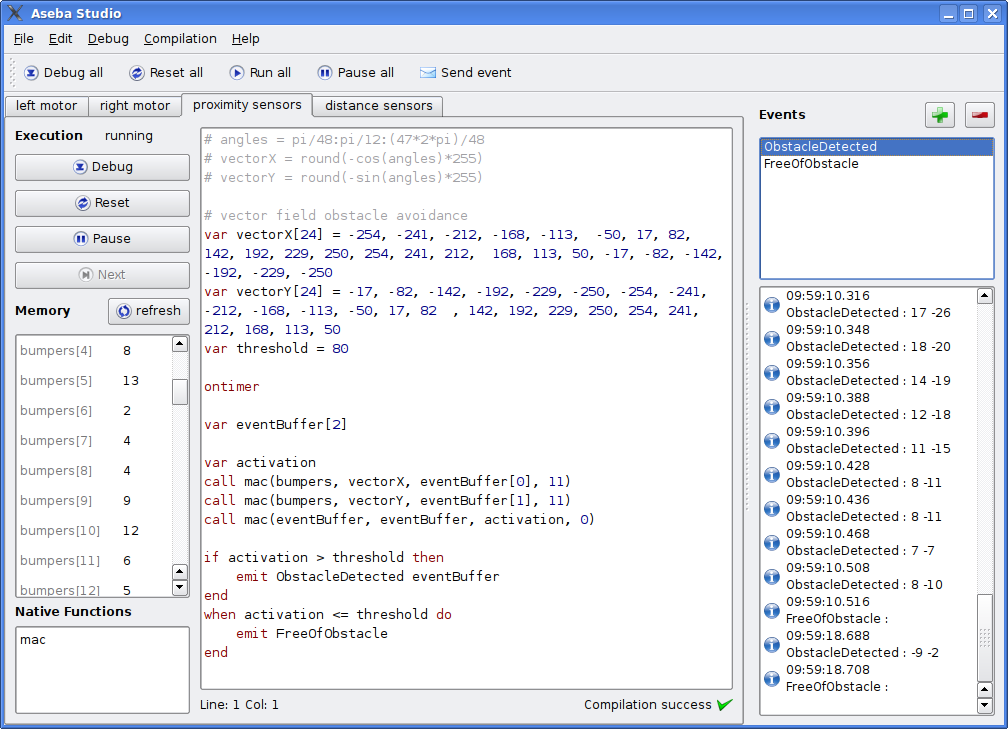1008x729 pixels.
Task: Click the info icon of 09:59:10.396 event
Action: click(772, 440)
